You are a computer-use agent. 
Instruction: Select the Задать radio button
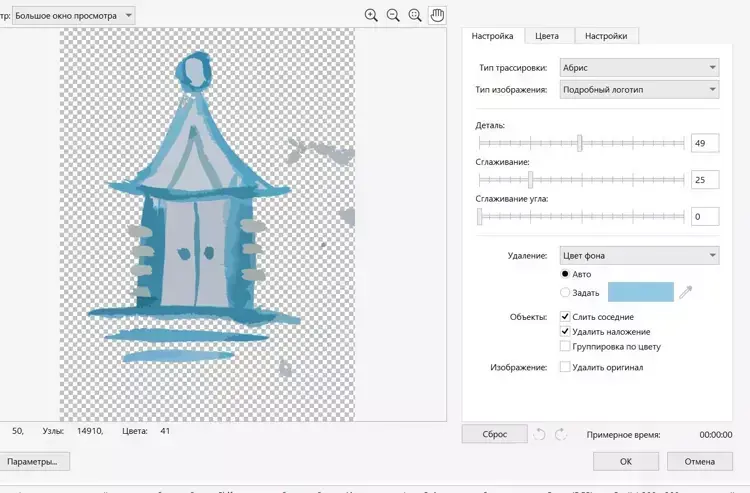(565, 292)
